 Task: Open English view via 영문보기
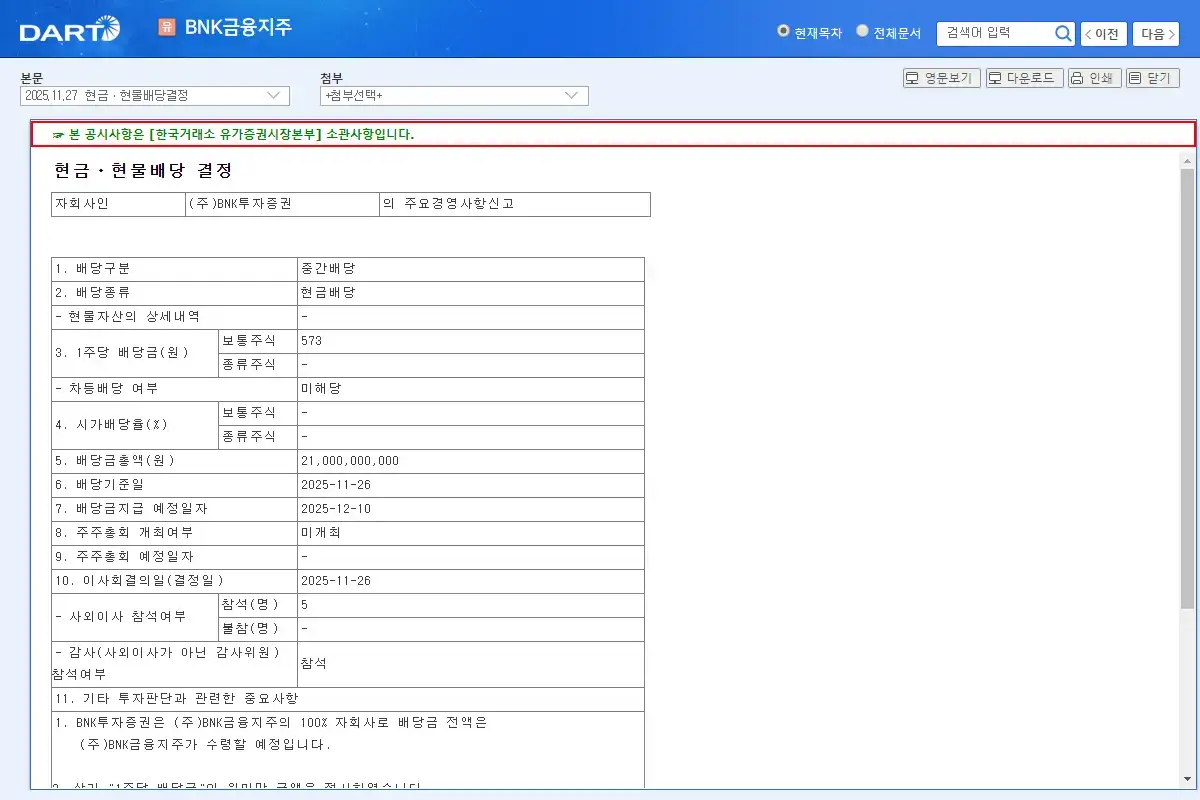click(x=942, y=78)
